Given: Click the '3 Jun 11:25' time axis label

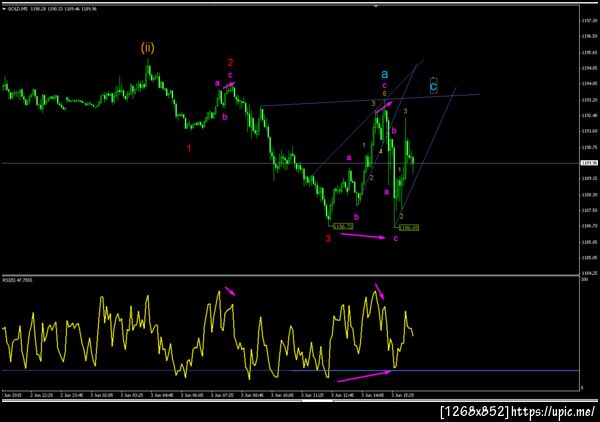Looking at the screenshot, I should (312, 395).
